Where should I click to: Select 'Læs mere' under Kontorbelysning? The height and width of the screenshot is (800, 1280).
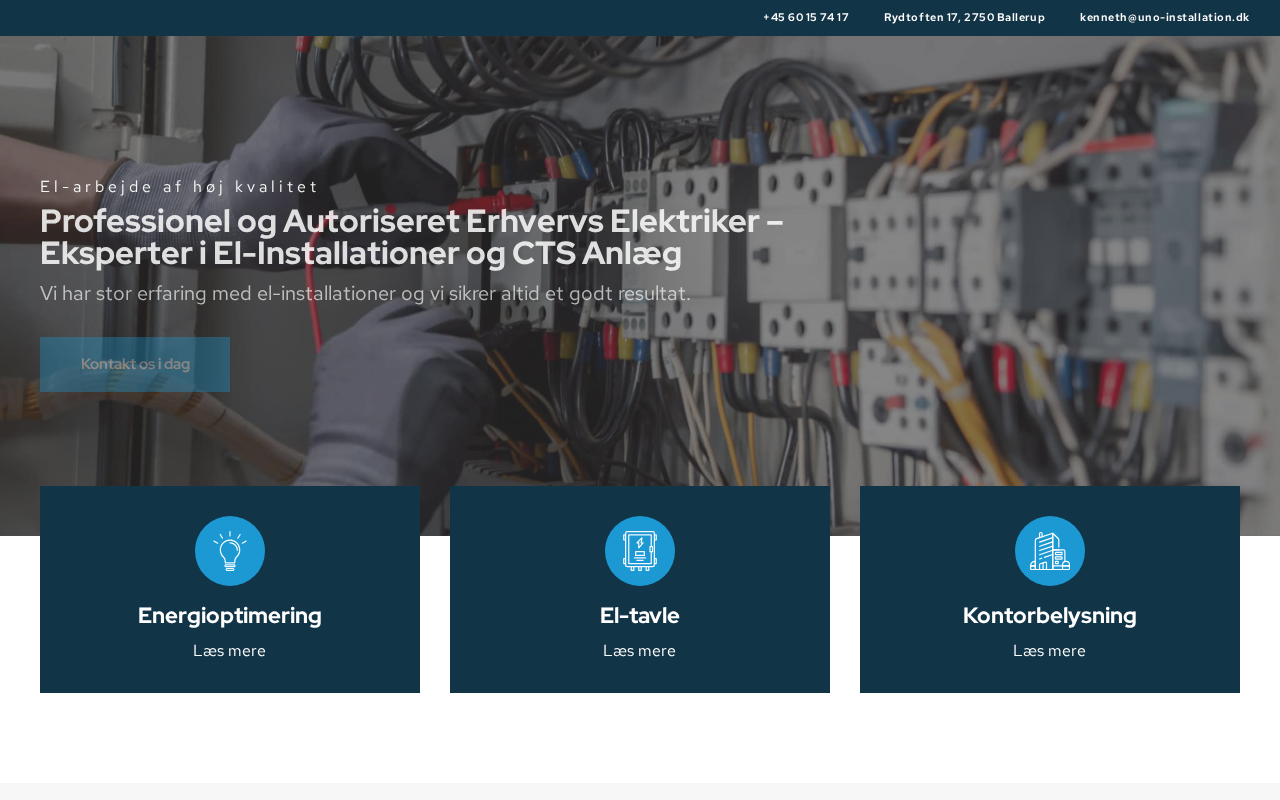tap(1050, 651)
